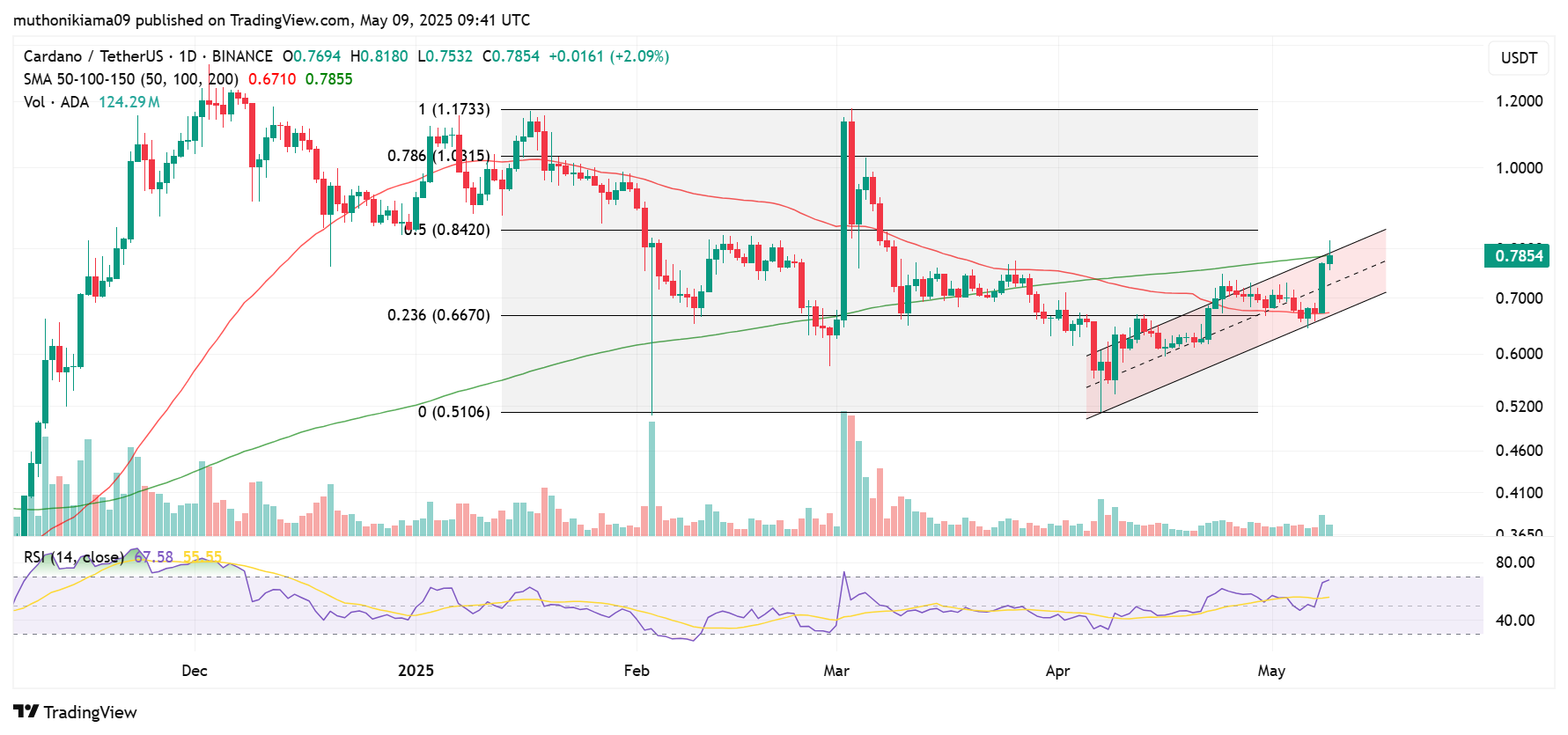Screen dimensions: 1568x735
Task: Click the red SMA value 0.6710
Action: click(272, 79)
